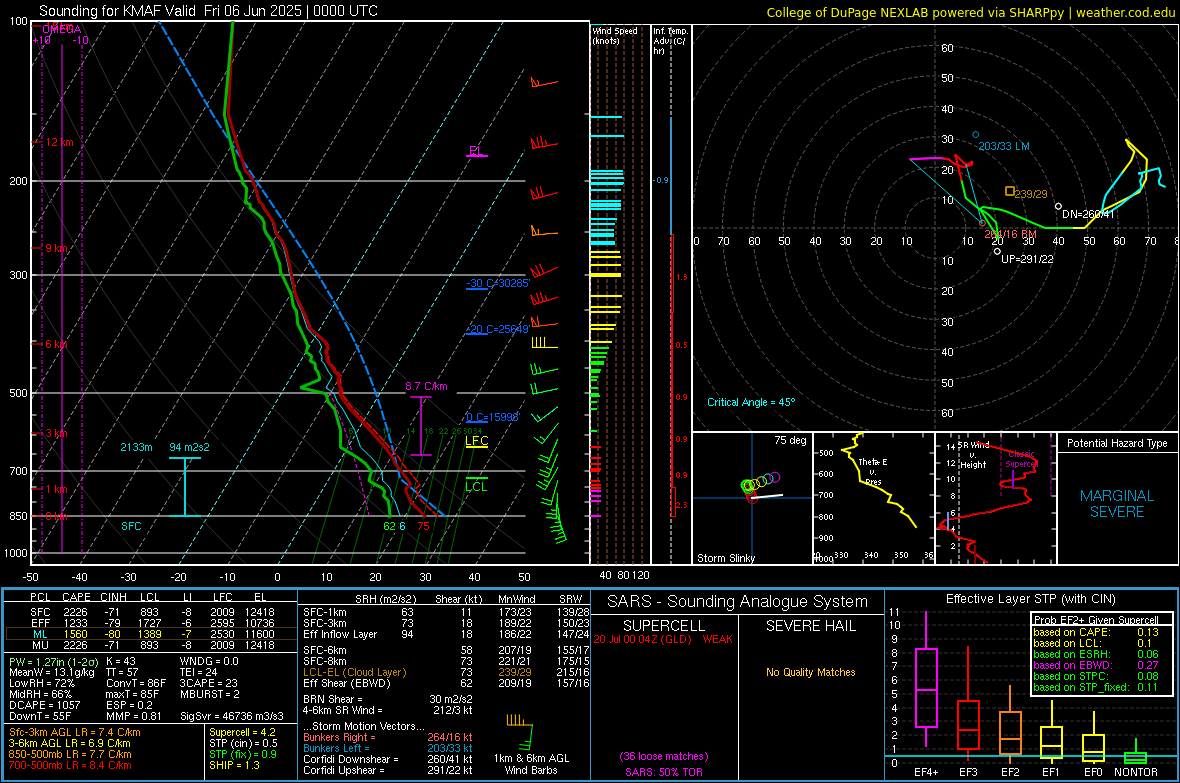Click the SR Wind v. Height label
1180x783 pixels.
click(973, 455)
